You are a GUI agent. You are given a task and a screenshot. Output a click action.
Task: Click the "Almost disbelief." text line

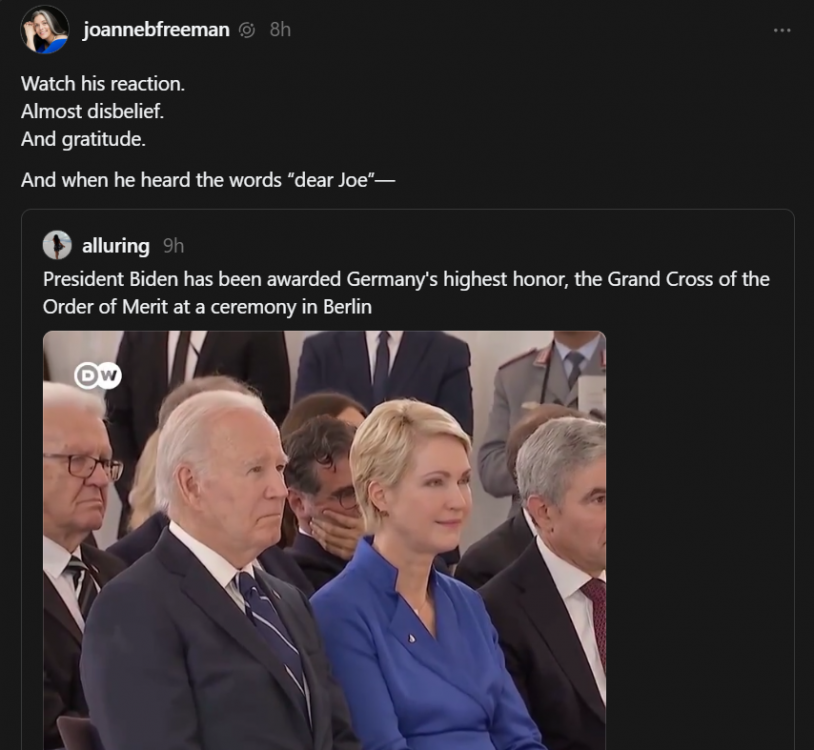point(92,112)
